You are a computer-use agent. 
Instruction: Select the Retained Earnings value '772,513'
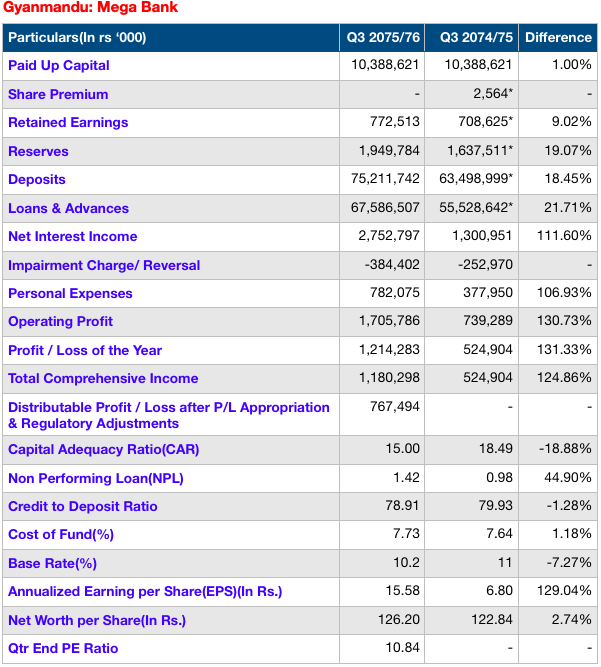tap(394, 122)
